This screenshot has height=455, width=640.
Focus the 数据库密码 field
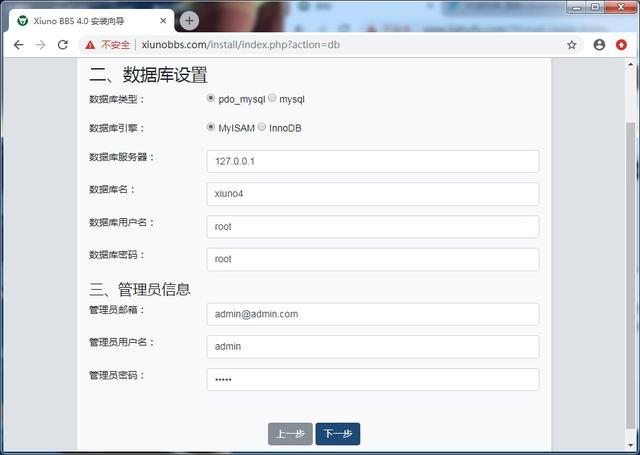tap(373, 259)
